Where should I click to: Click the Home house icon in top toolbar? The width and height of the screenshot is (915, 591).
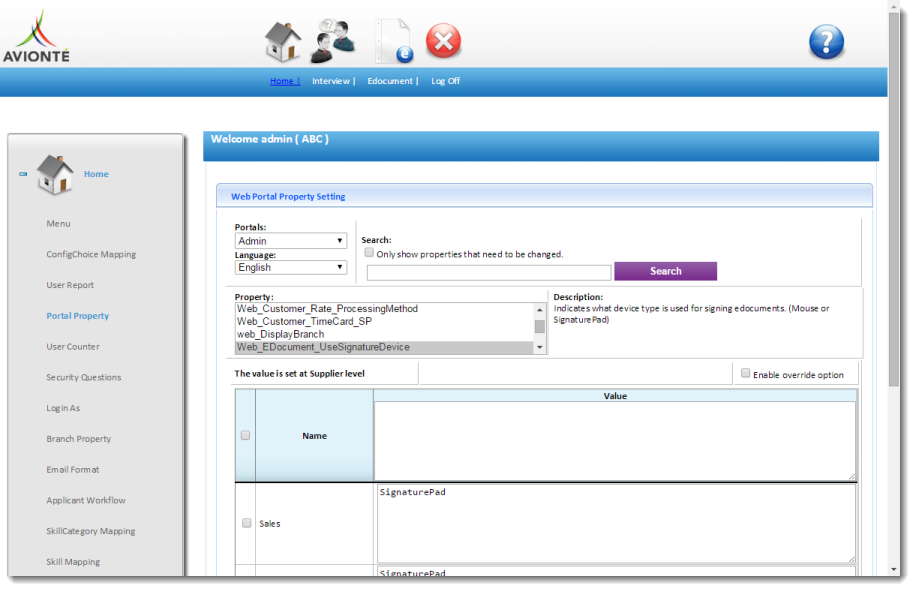click(283, 42)
